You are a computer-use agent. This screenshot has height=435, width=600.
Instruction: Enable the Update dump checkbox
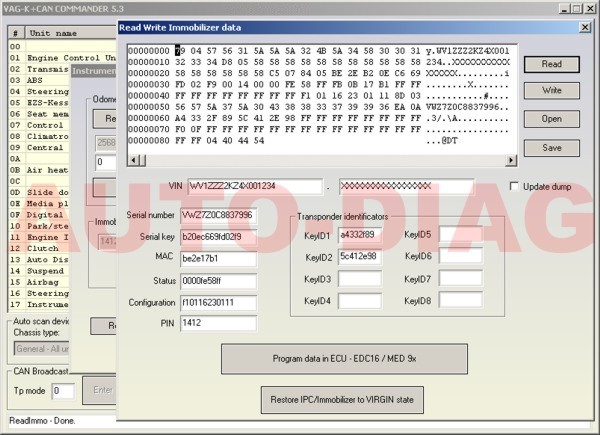click(515, 186)
